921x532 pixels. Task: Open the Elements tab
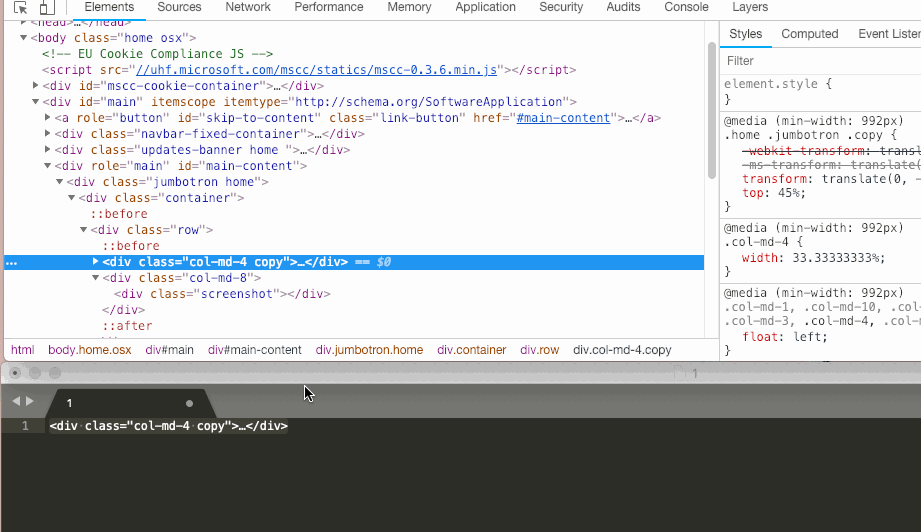pos(109,7)
